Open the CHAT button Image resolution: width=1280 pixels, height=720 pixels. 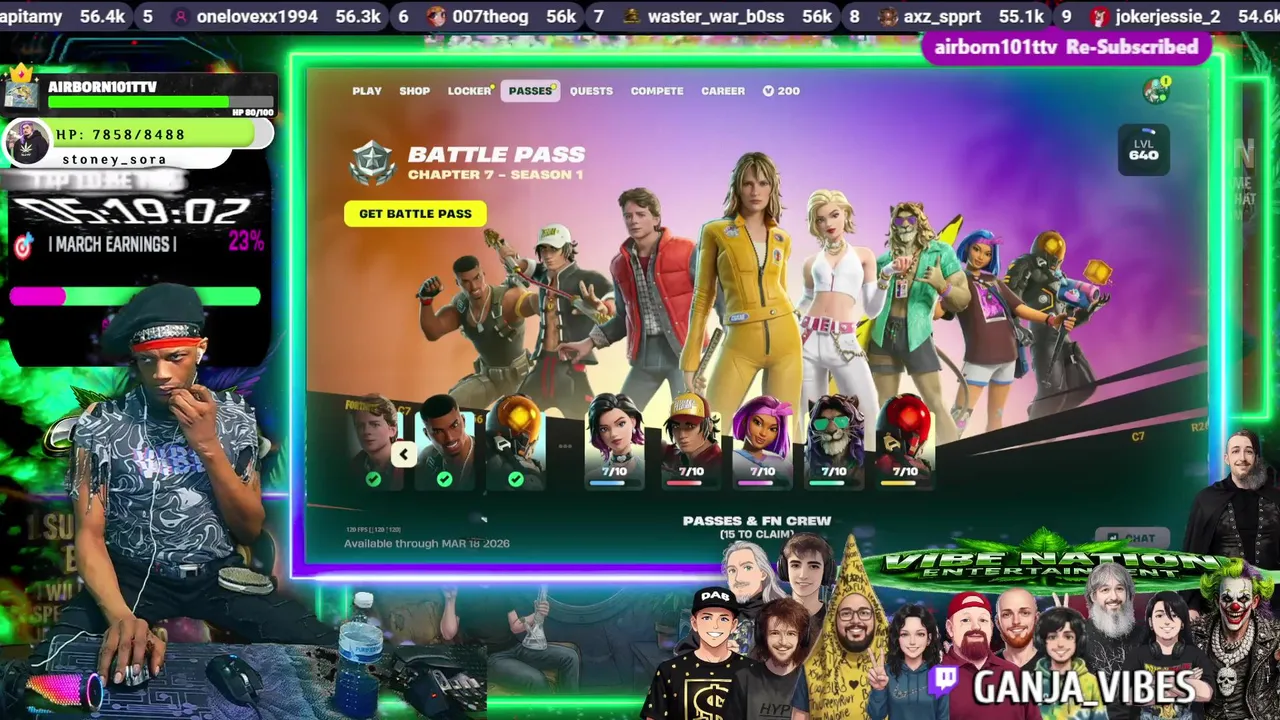(1132, 538)
